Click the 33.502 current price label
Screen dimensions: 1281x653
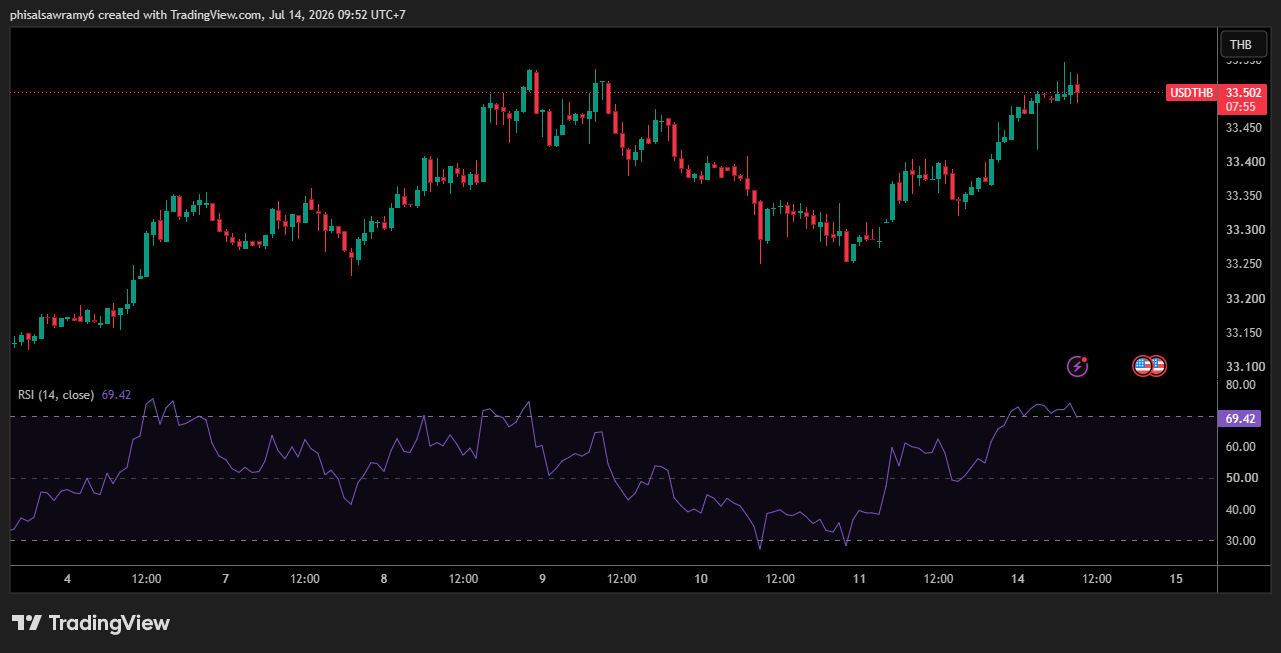click(1243, 92)
